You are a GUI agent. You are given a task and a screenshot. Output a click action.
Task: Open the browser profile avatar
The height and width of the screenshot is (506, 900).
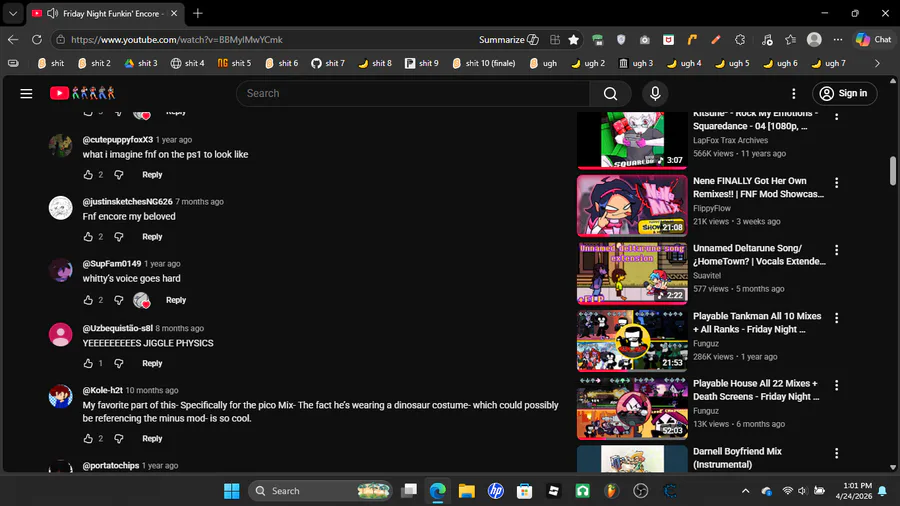[x=814, y=40]
